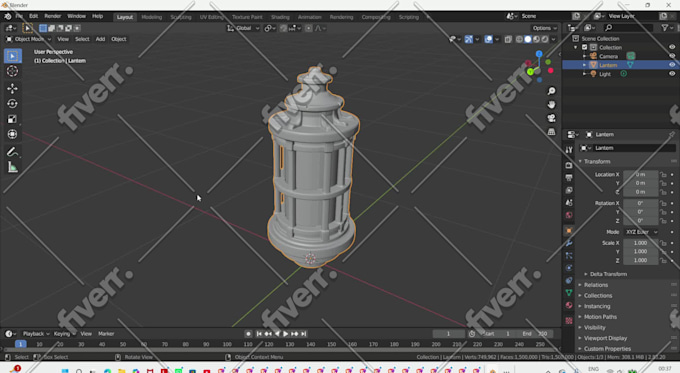Open the Window menu

(x=76, y=16)
